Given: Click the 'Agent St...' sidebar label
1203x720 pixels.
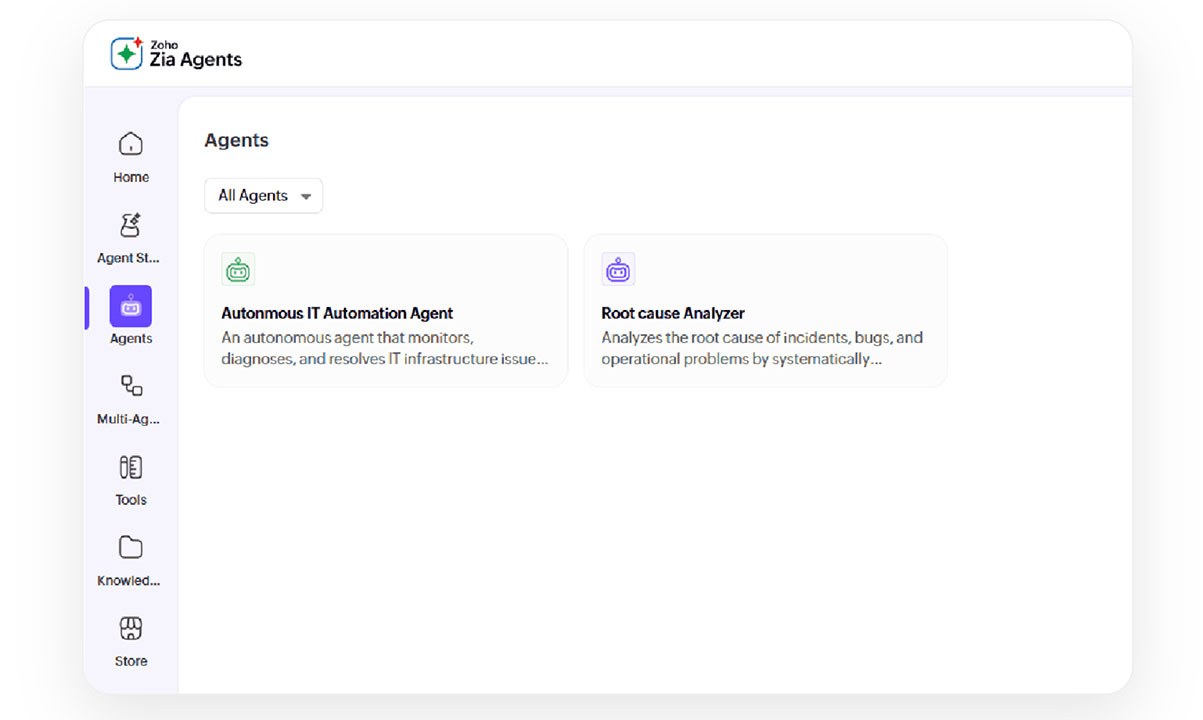Looking at the screenshot, I should tap(129, 258).
